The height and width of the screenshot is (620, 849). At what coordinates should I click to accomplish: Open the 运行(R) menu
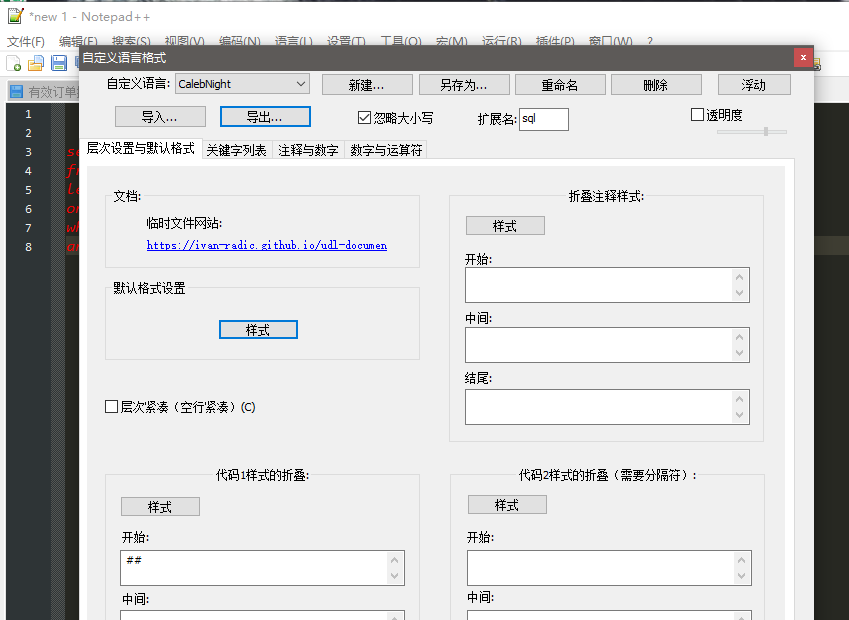[x=501, y=41]
